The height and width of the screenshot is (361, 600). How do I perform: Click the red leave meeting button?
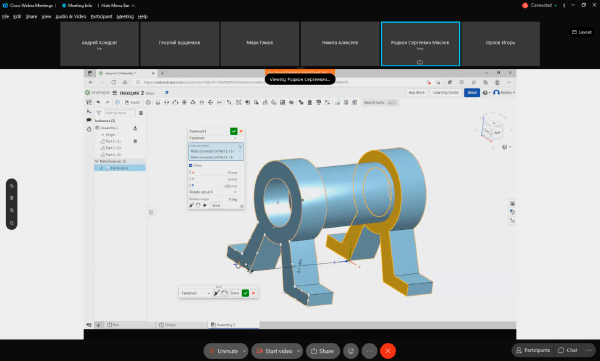[388, 351]
